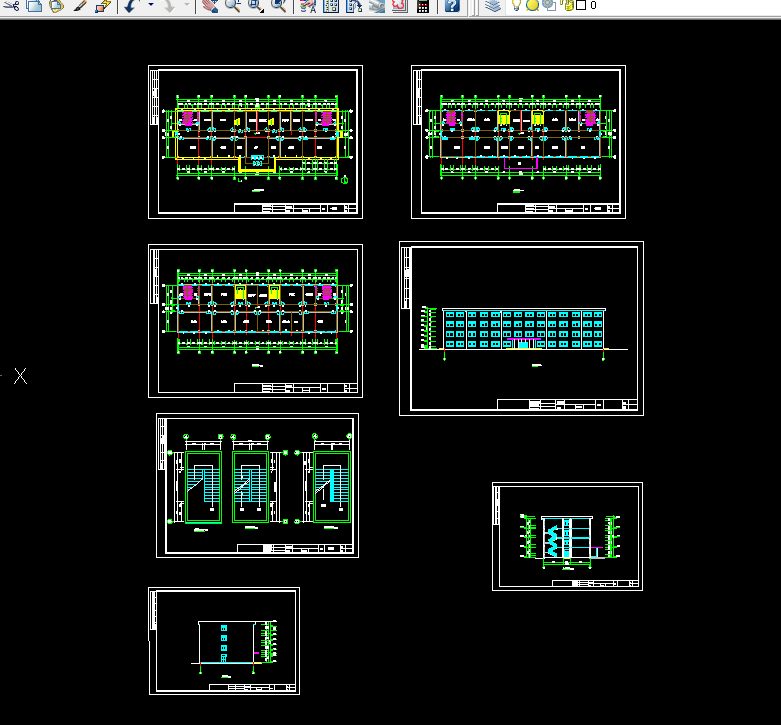Select the Match Properties paintbrush tool
Viewport: 781px width, 725px height.
click(80, 6)
